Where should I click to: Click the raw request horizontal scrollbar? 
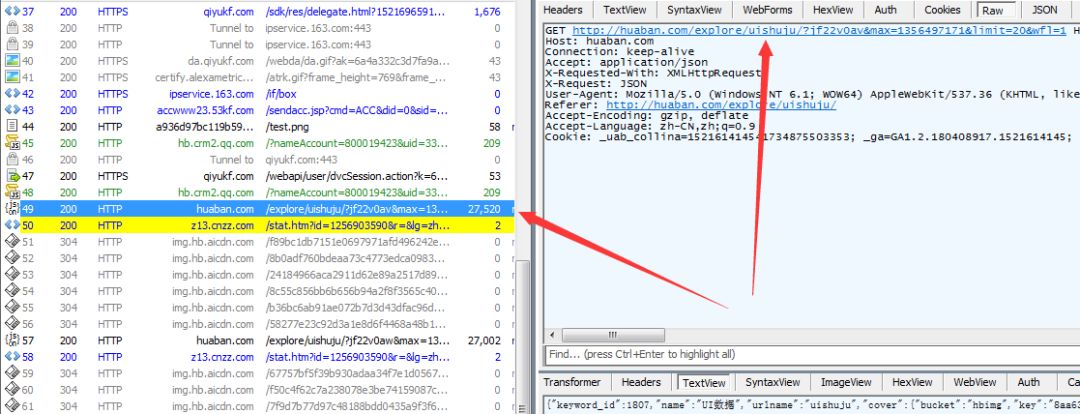(x=613, y=335)
